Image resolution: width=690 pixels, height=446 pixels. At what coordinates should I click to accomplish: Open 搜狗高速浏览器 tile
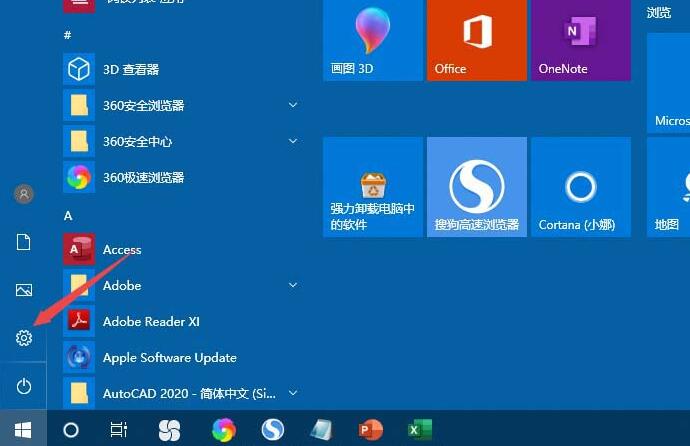tap(477, 187)
